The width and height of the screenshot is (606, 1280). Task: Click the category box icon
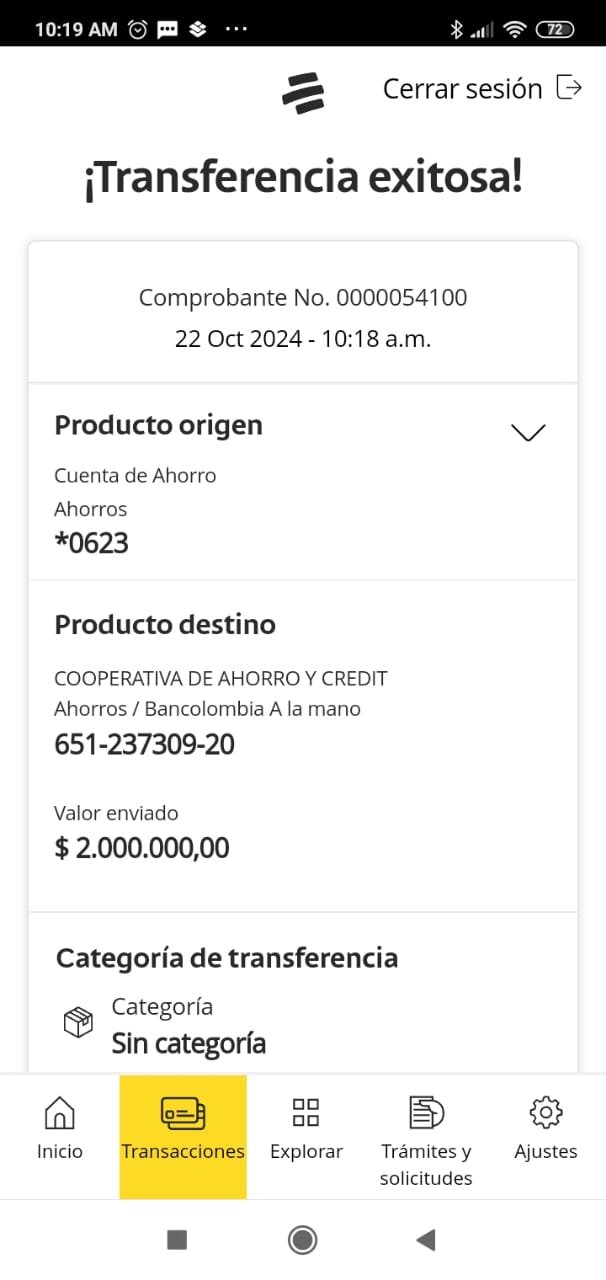point(78,1023)
